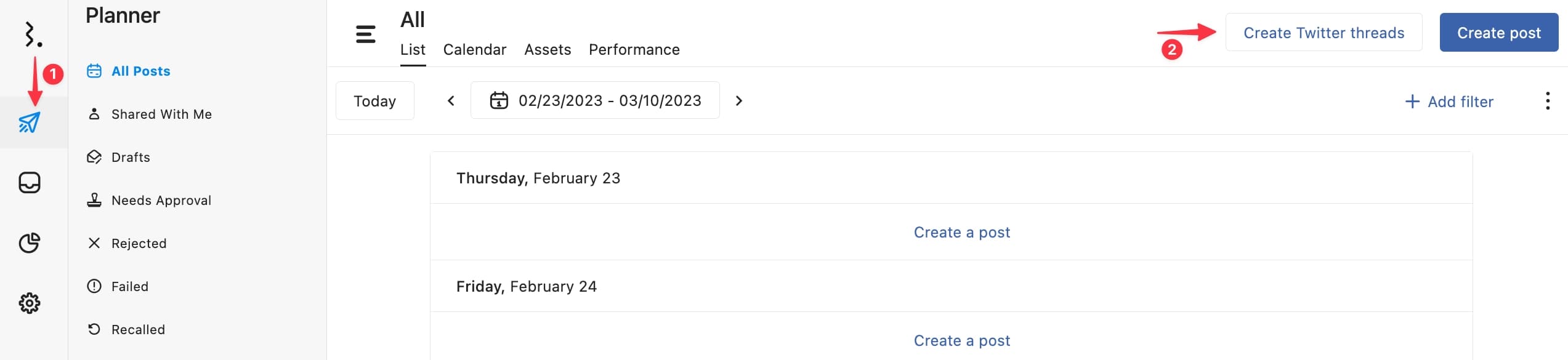Click Create a post under Thursday, February 23

961,232
